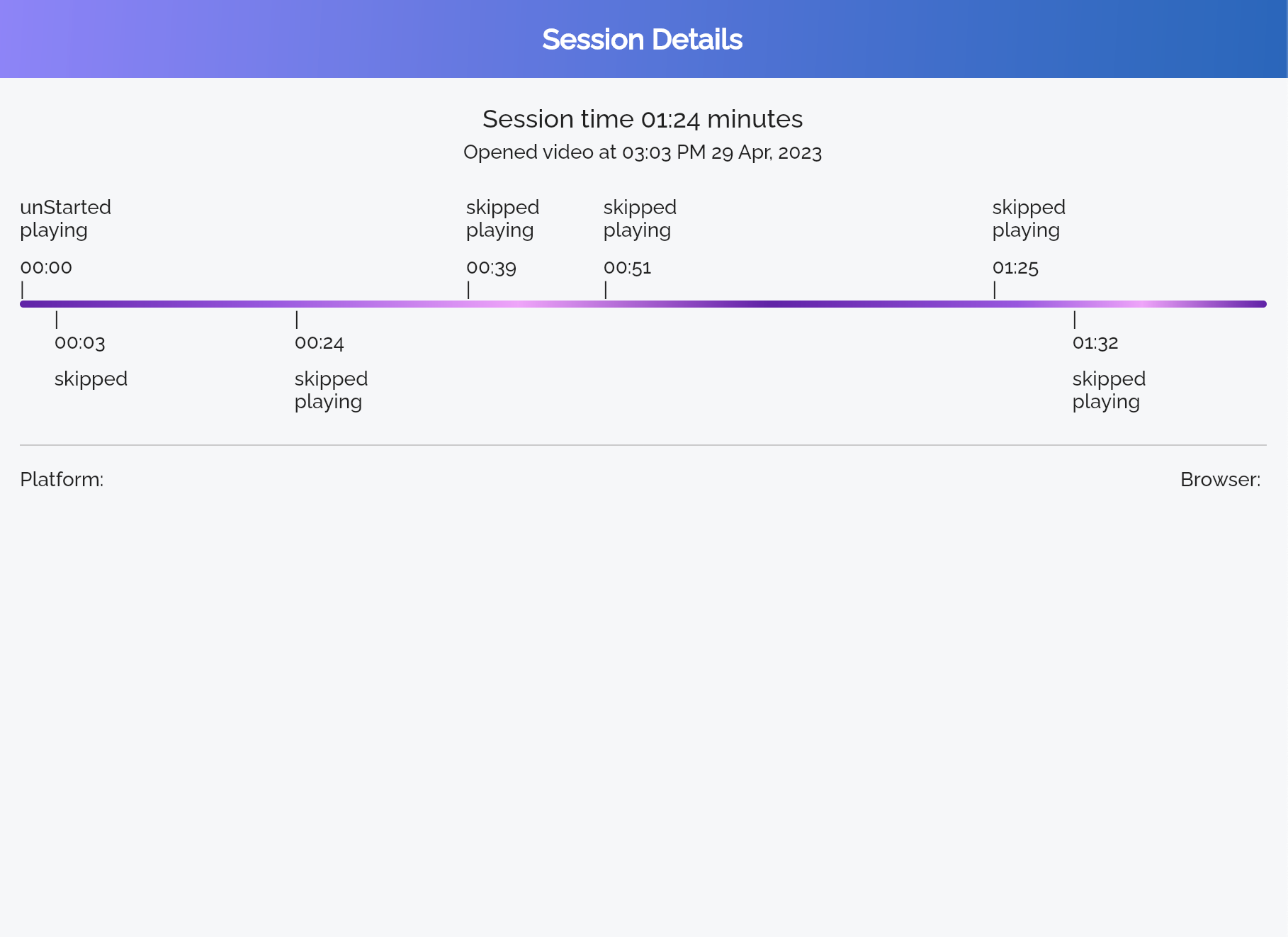Click the 00:24 timestamp label

coord(320,342)
